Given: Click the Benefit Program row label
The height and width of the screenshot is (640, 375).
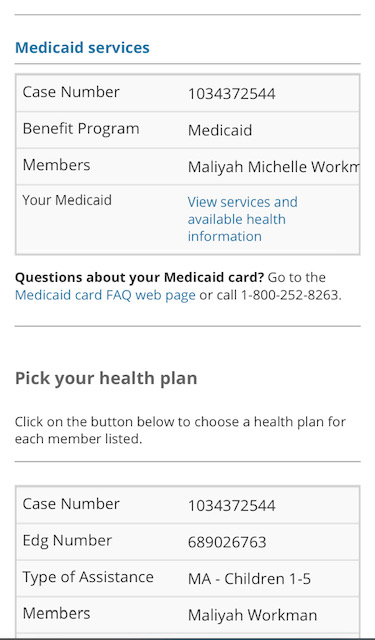Looking at the screenshot, I should point(81,129).
